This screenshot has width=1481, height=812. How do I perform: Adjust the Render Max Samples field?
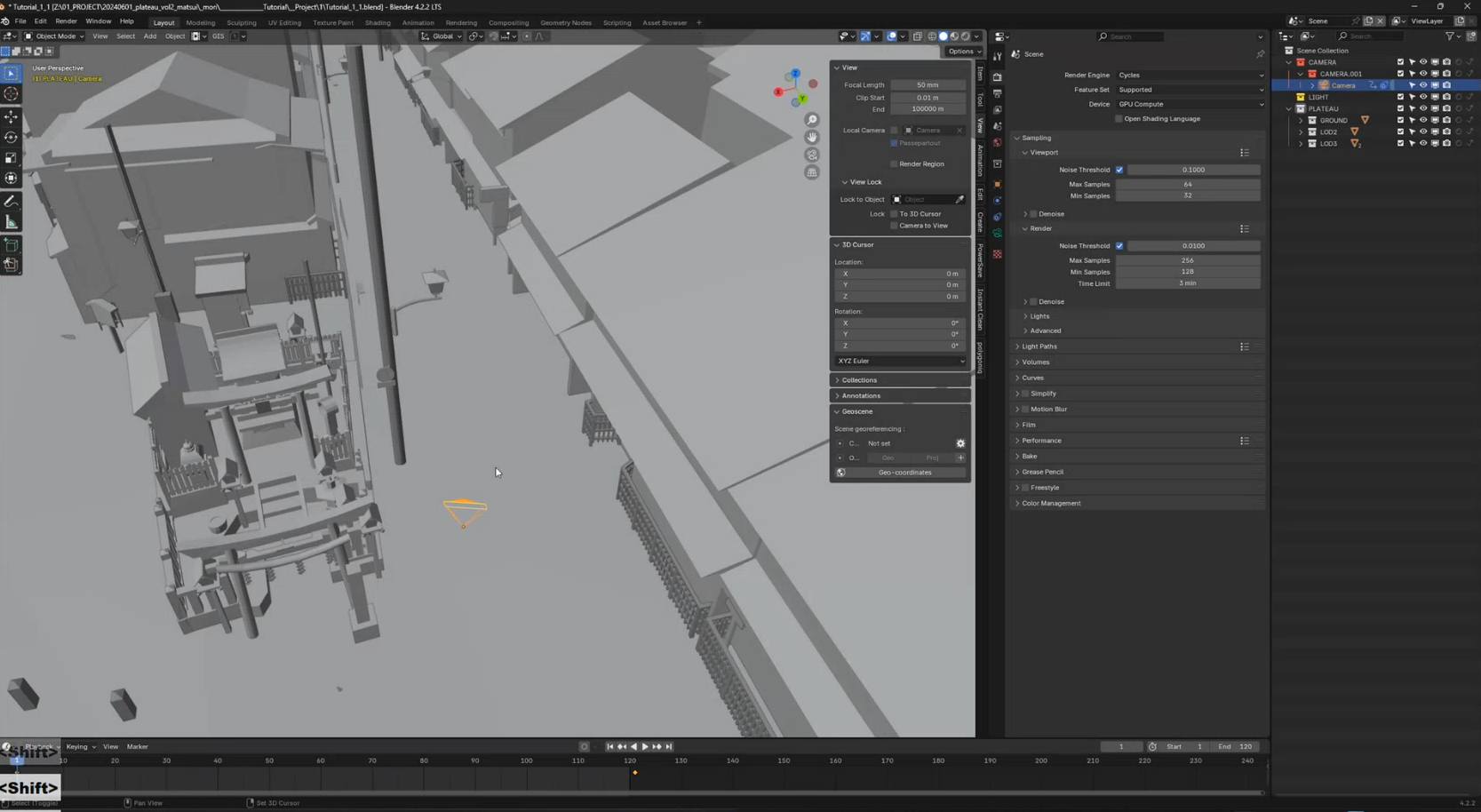[x=1188, y=260]
